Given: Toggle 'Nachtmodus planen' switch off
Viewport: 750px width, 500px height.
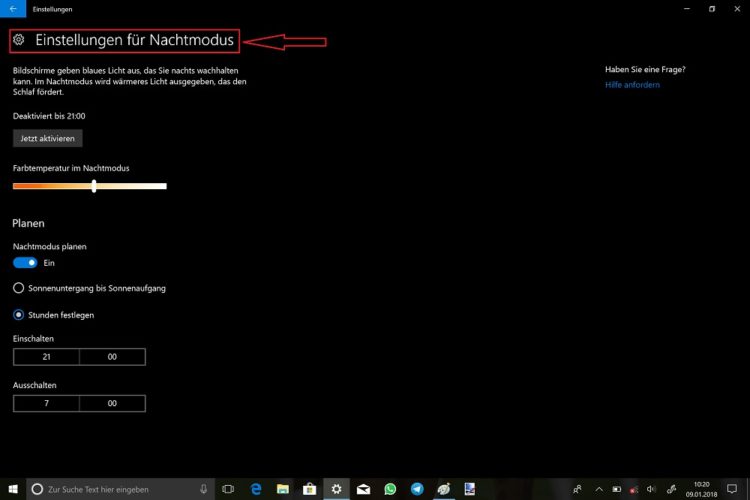Looking at the screenshot, I should 25,263.
